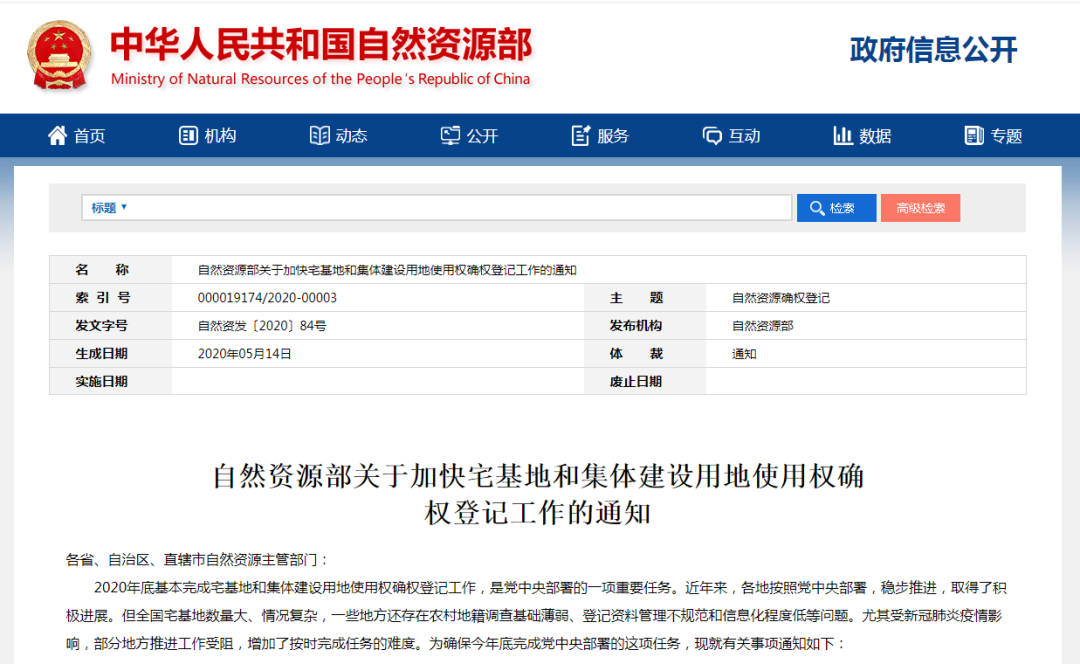The width and height of the screenshot is (1080, 664).
Task: Click the 体裁 field label
Action: coord(636,353)
